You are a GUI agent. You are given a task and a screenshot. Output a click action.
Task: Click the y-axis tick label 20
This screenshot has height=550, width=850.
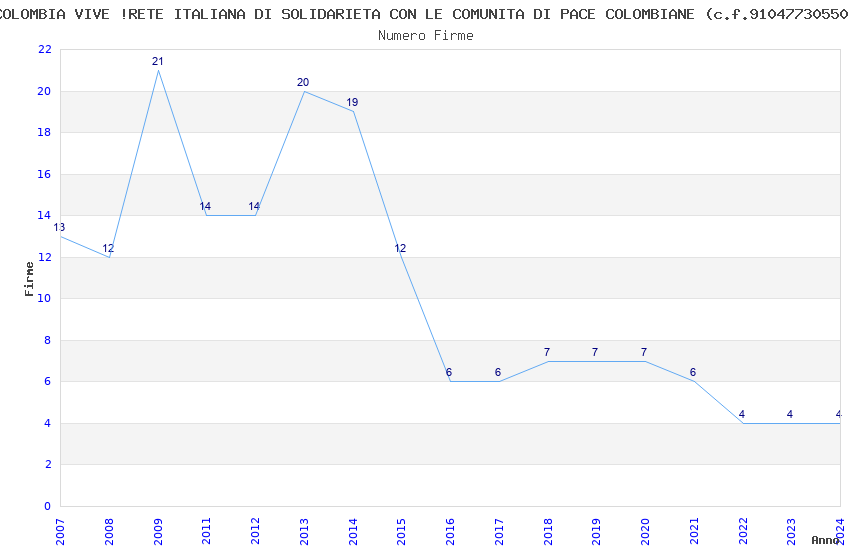point(44,91)
